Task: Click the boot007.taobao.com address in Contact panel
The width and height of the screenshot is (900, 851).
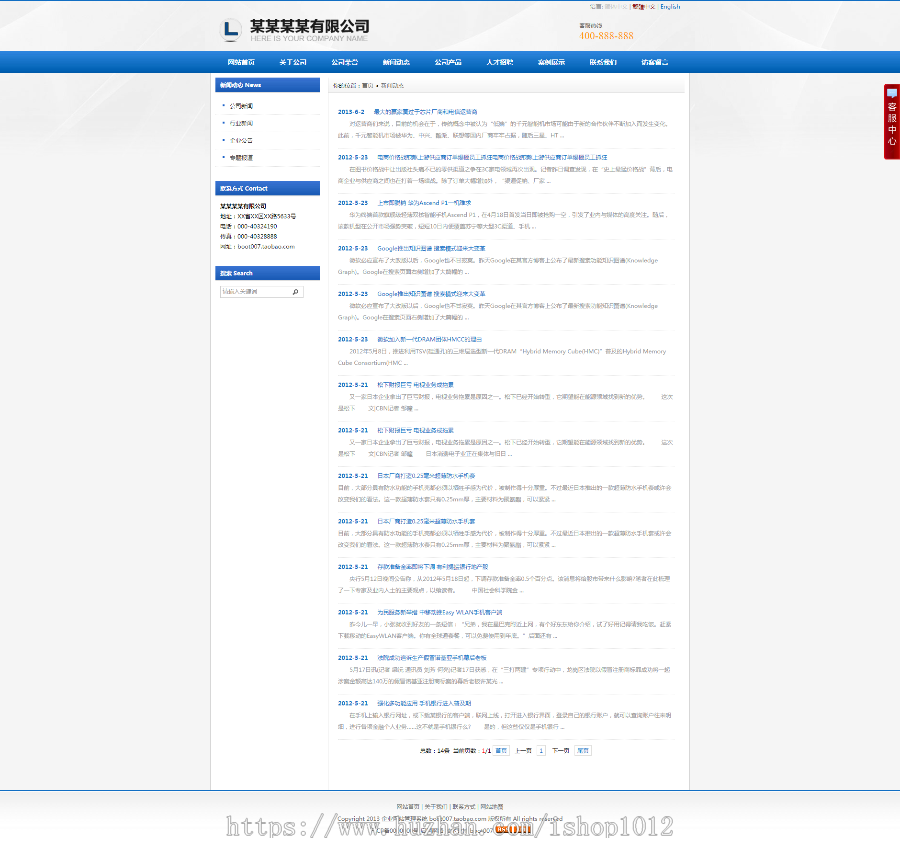Action: point(266,247)
